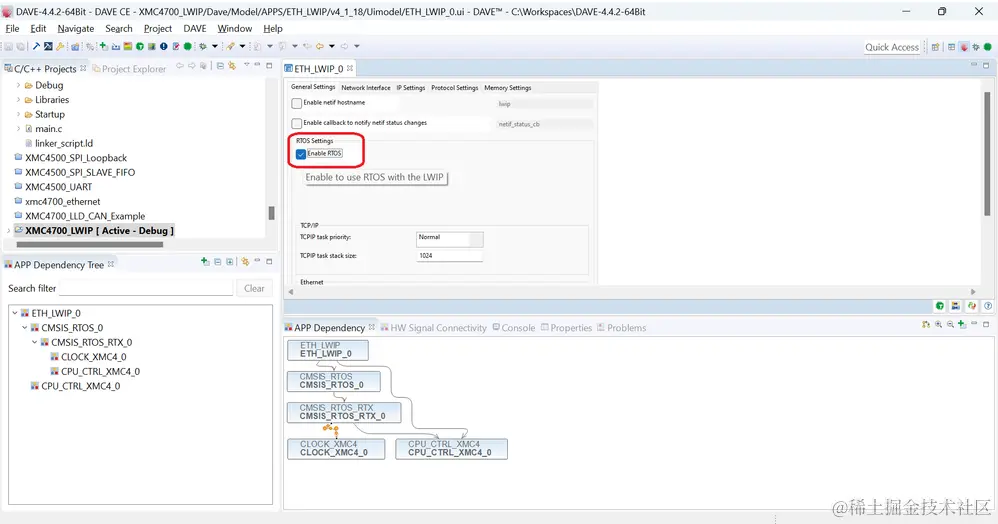998x524 pixels.
Task: Collapse all in APP Dependency Tree panel
Action: click(x=218, y=262)
